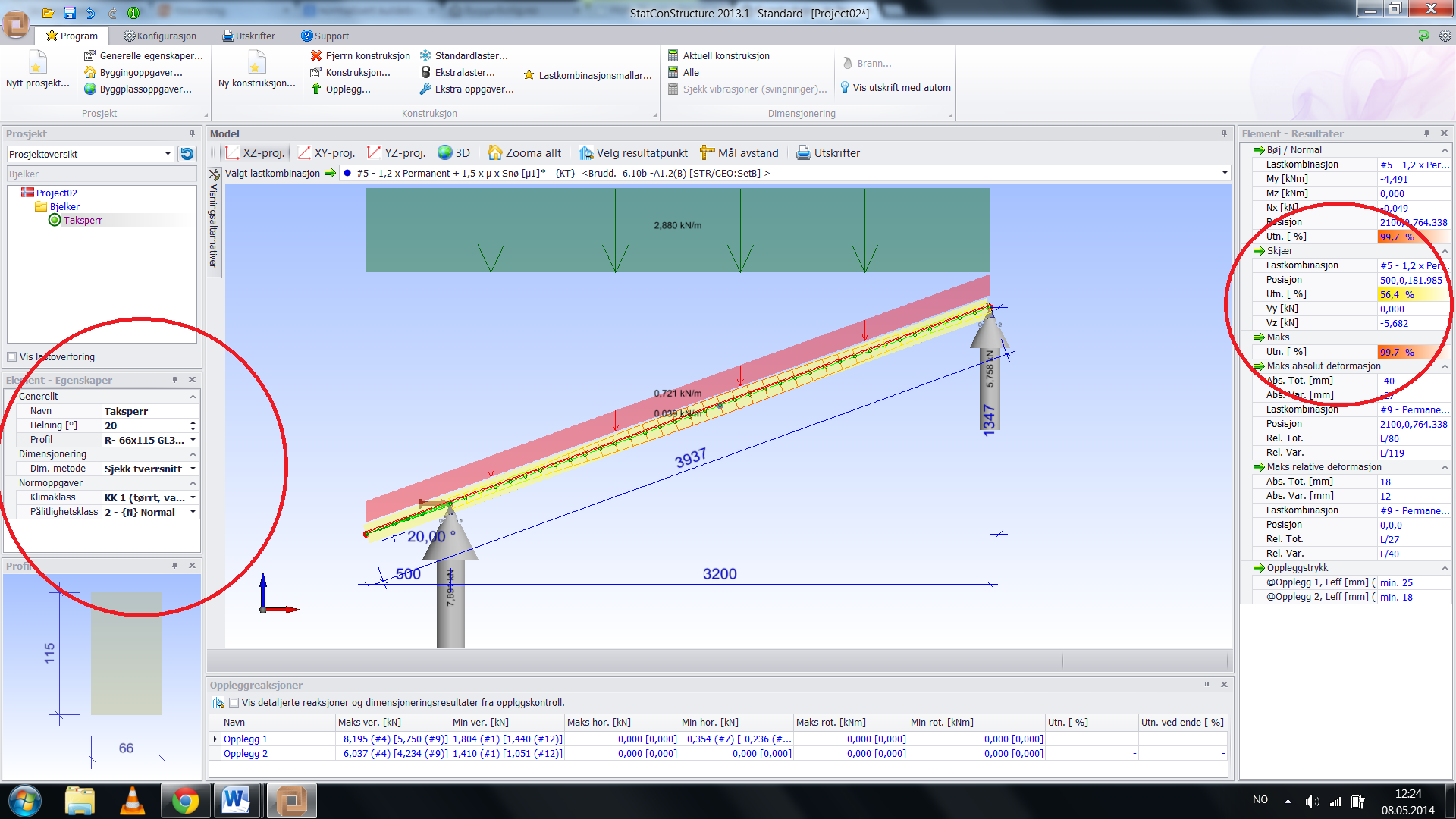Open Valgt lastkombinasjon dropdown arrow
The width and height of the screenshot is (1456, 819).
click(1224, 174)
